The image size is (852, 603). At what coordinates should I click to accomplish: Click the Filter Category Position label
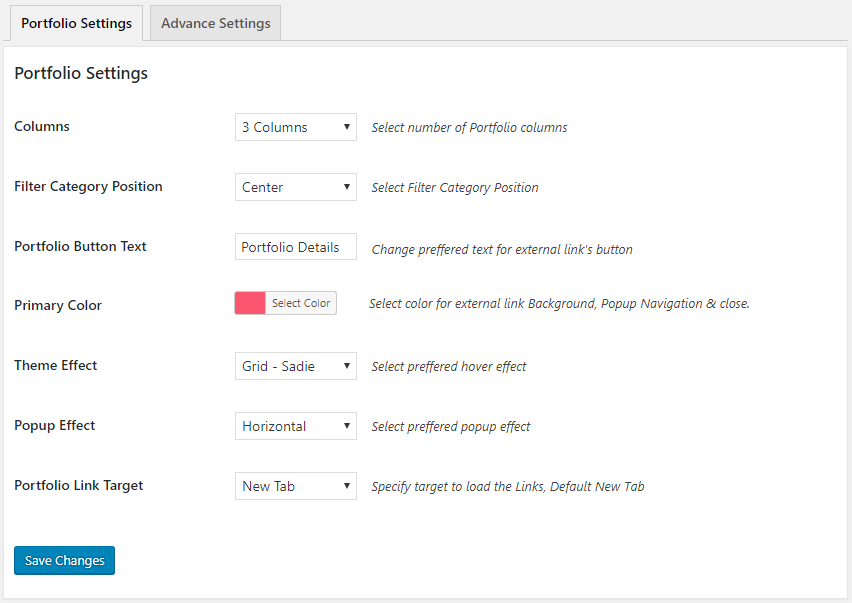pos(88,186)
